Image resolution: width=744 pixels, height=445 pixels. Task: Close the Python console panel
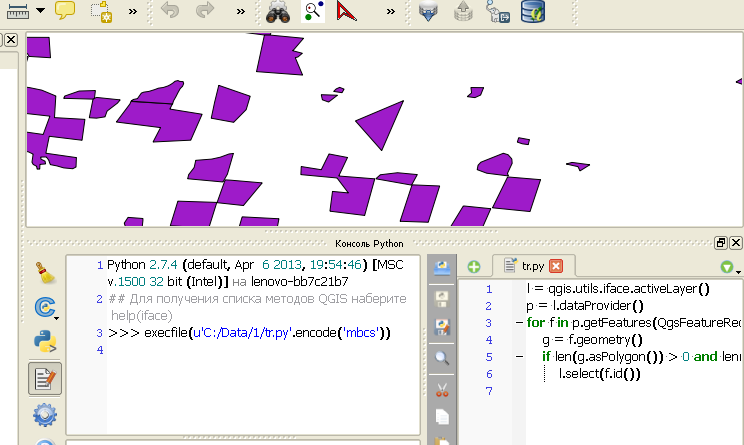[736, 243]
